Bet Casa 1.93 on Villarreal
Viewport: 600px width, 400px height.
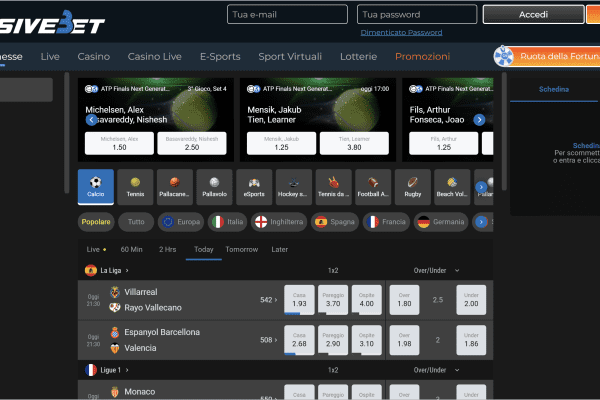tap(299, 300)
